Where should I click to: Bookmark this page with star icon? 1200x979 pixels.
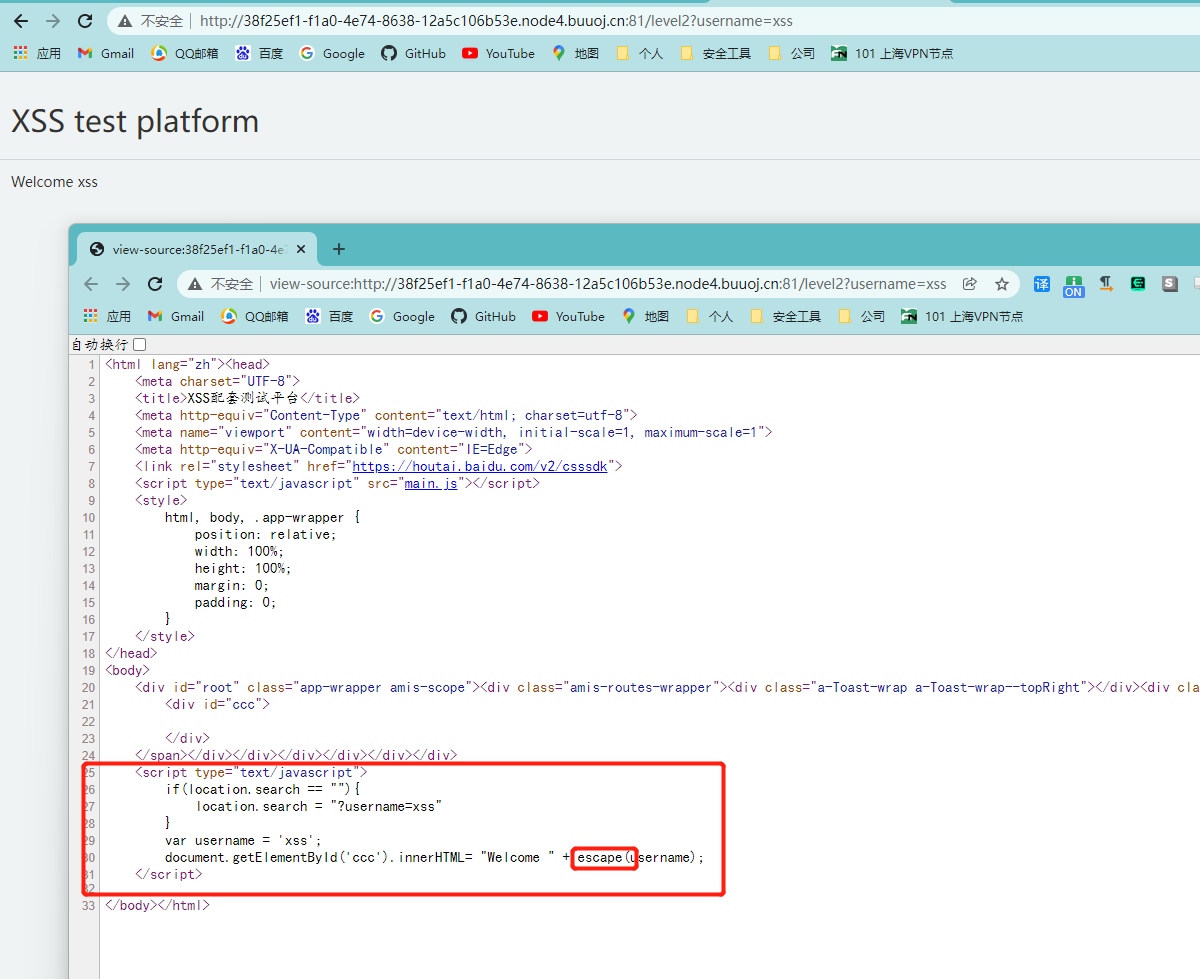[x=1002, y=284]
